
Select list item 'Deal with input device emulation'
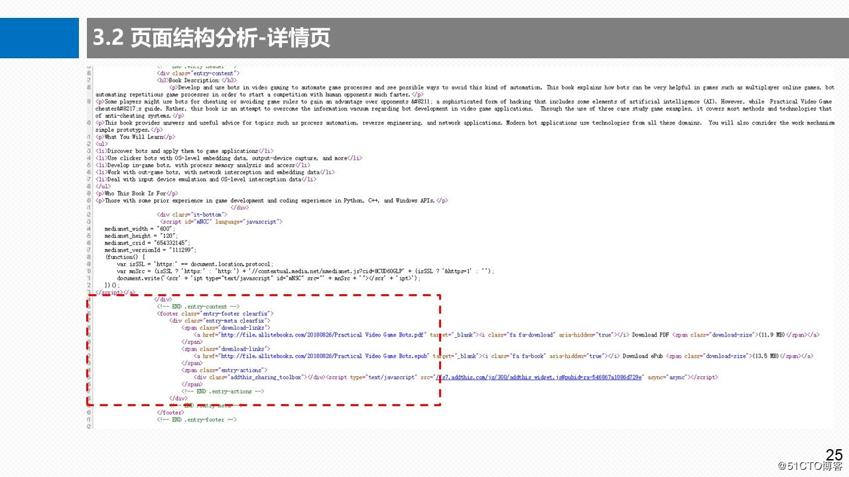(x=205, y=179)
